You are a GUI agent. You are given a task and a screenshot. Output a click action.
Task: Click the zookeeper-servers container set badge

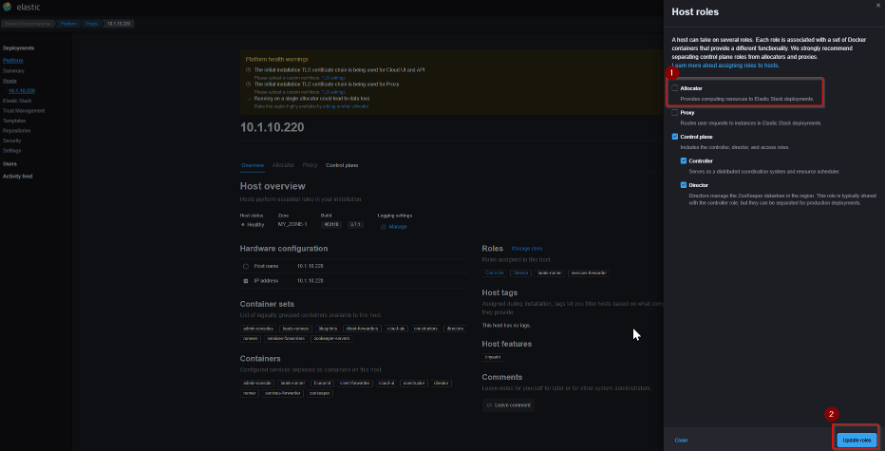pyautogui.click(x=332, y=338)
